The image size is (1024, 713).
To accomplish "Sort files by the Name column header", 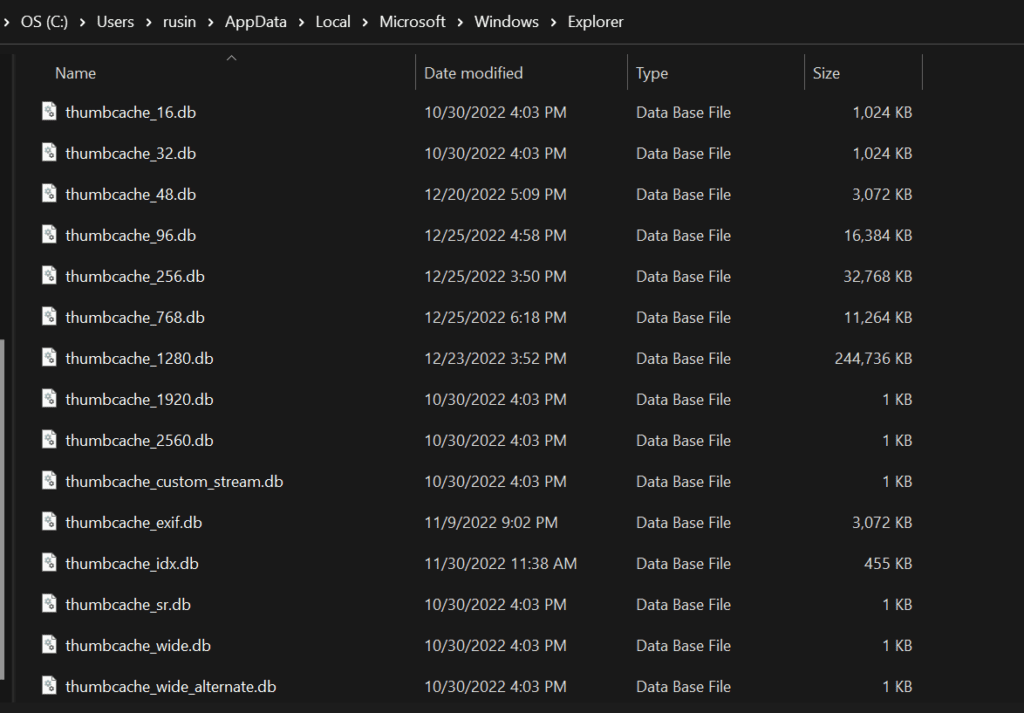I will (x=76, y=73).
